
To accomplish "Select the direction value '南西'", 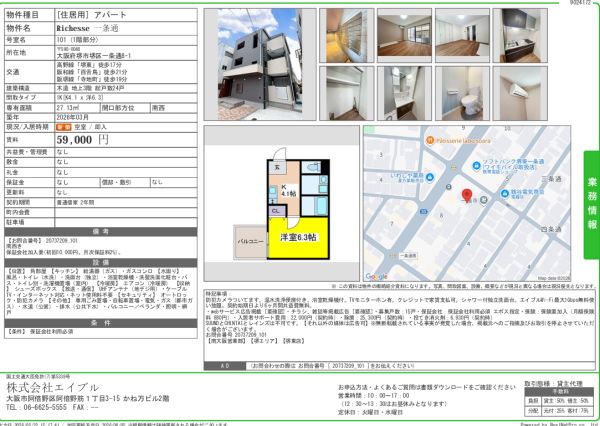I will click(158, 108).
